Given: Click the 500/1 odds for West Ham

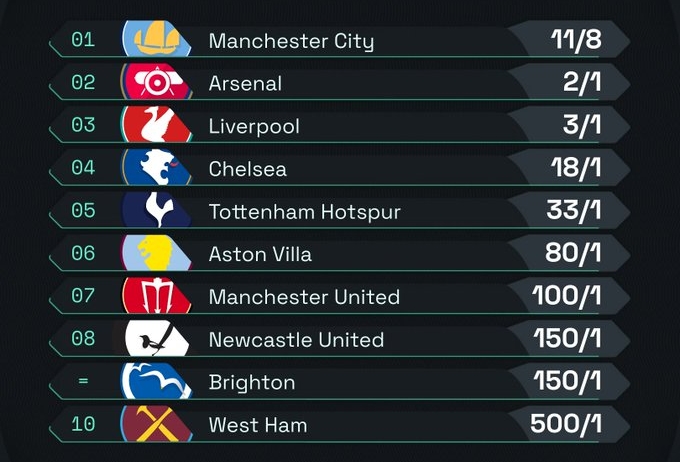Looking at the screenshot, I should [566, 423].
